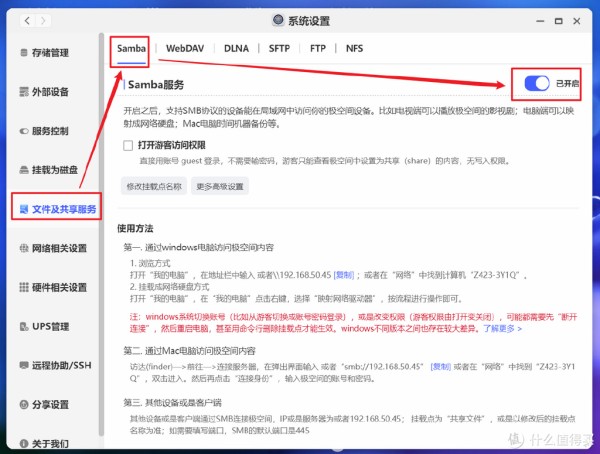Viewport: 600px width, 454px height.
Task: Open the SFTP tab
Action: tap(280, 47)
